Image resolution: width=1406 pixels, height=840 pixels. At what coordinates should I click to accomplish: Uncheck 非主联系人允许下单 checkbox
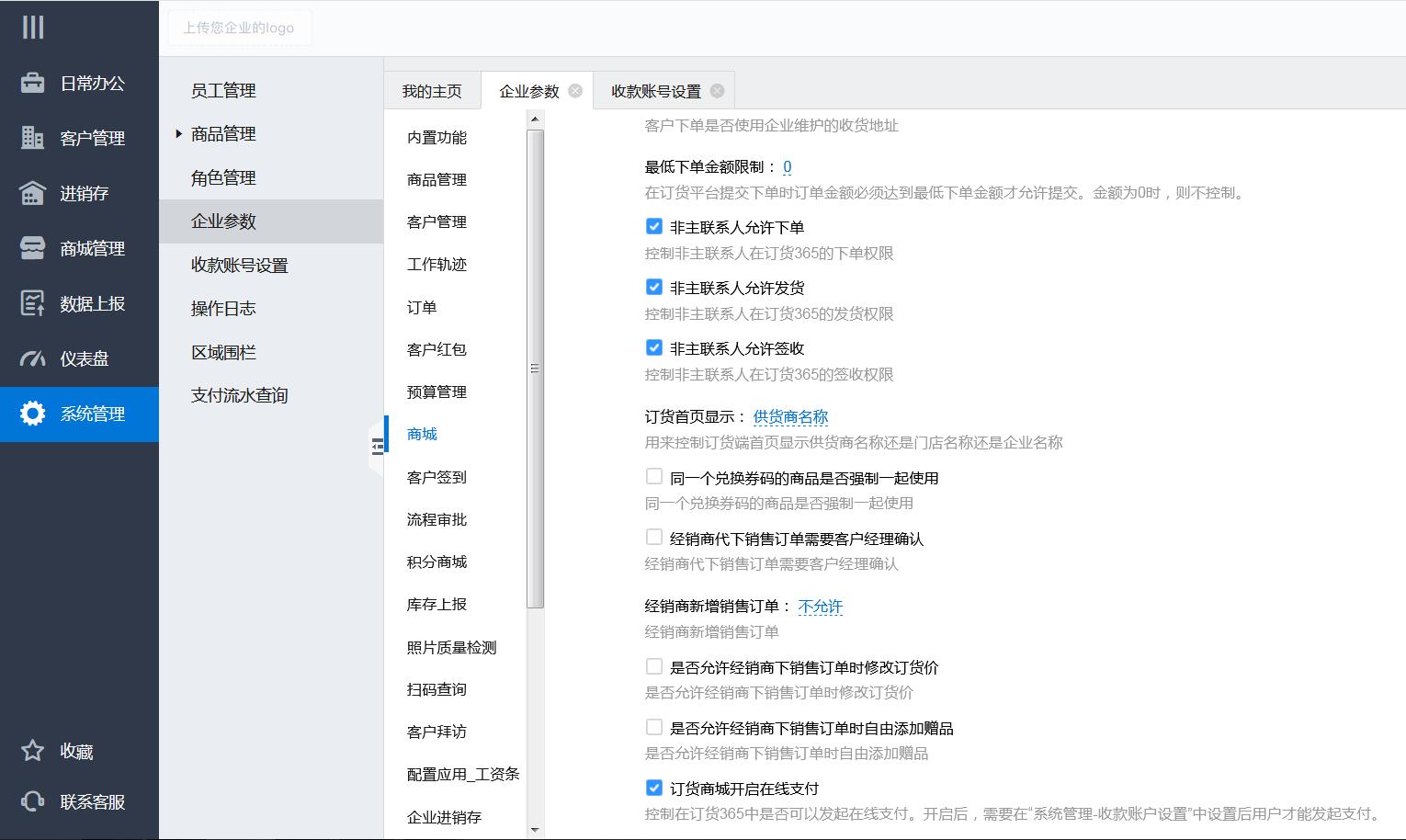click(654, 226)
